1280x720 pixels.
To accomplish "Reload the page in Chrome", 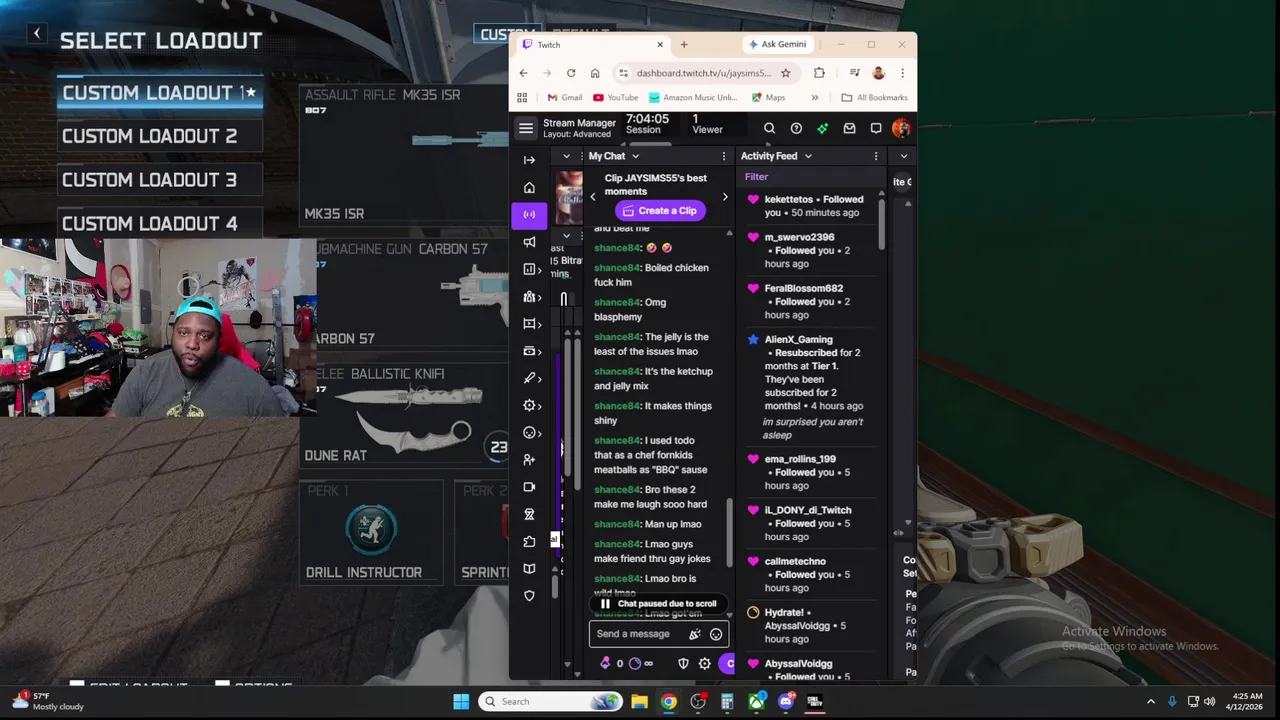I will 570,73.
